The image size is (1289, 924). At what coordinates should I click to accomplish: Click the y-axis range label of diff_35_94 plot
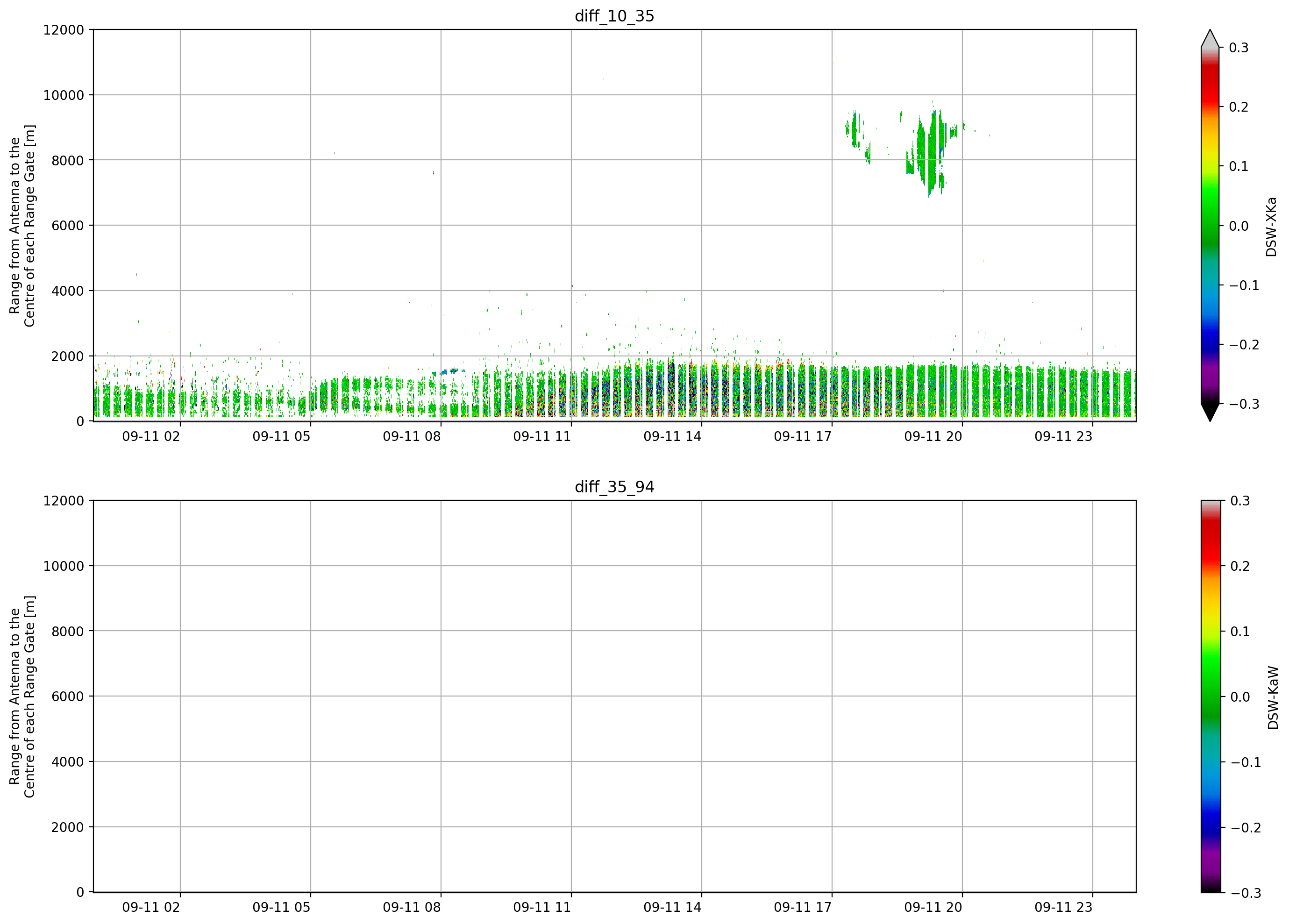tap(22, 697)
